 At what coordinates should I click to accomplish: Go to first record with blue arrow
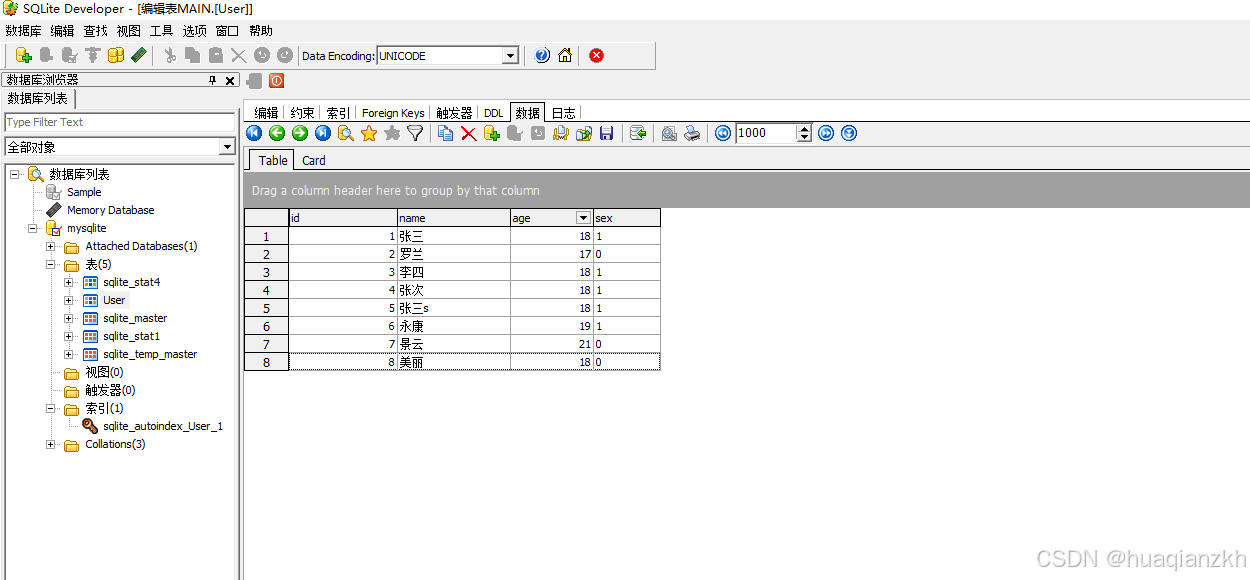point(254,133)
